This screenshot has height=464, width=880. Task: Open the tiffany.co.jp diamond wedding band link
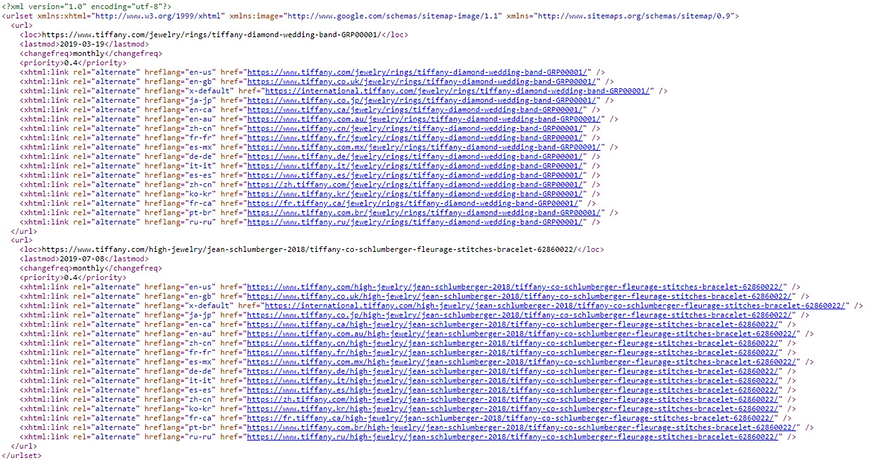point(421,100)
